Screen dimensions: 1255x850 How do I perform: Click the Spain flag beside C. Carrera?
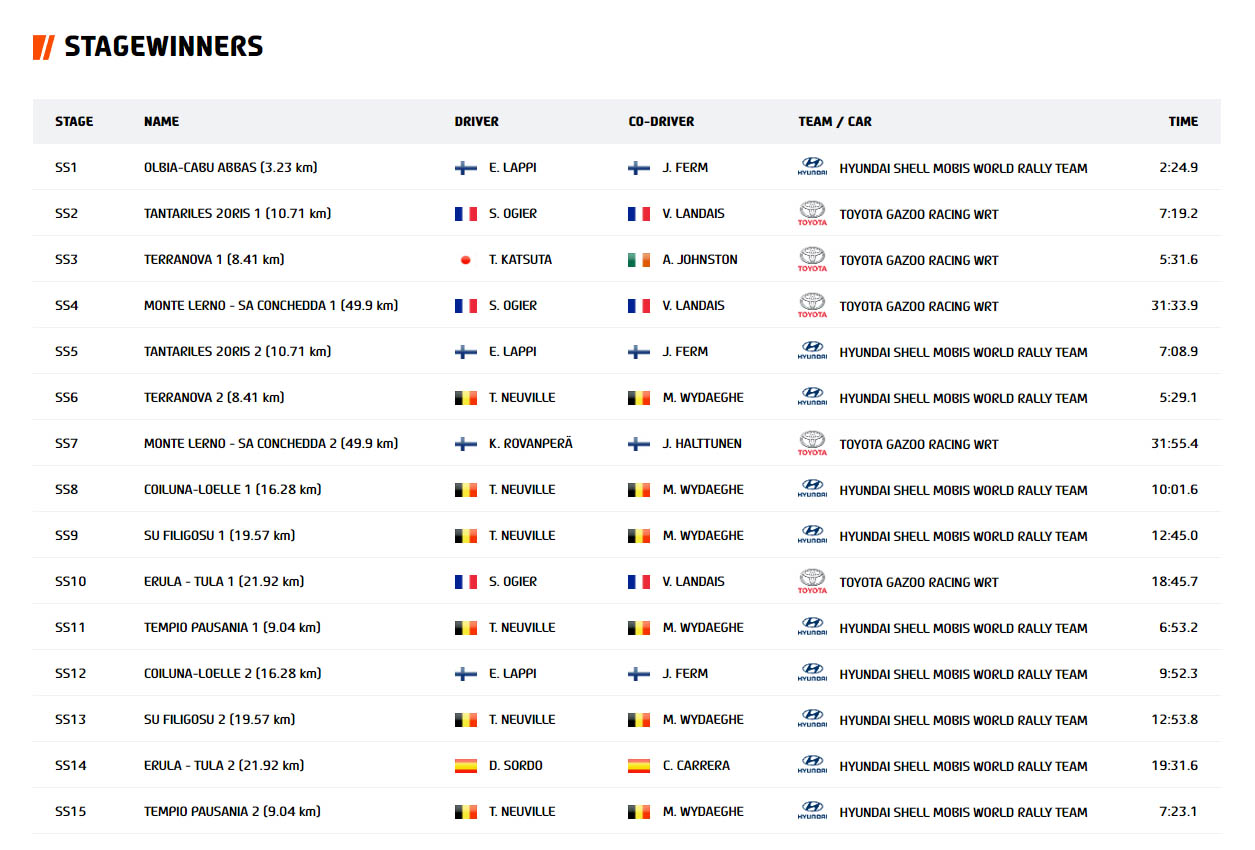(x=639, y=766)
